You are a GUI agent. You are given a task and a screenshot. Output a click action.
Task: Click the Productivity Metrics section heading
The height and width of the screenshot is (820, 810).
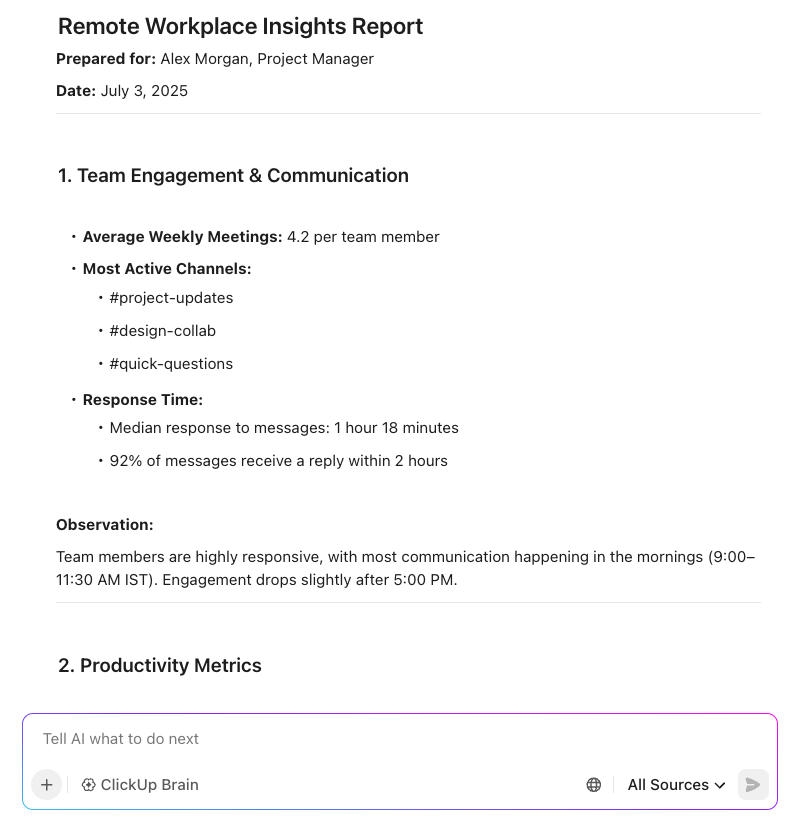point(159,665)
